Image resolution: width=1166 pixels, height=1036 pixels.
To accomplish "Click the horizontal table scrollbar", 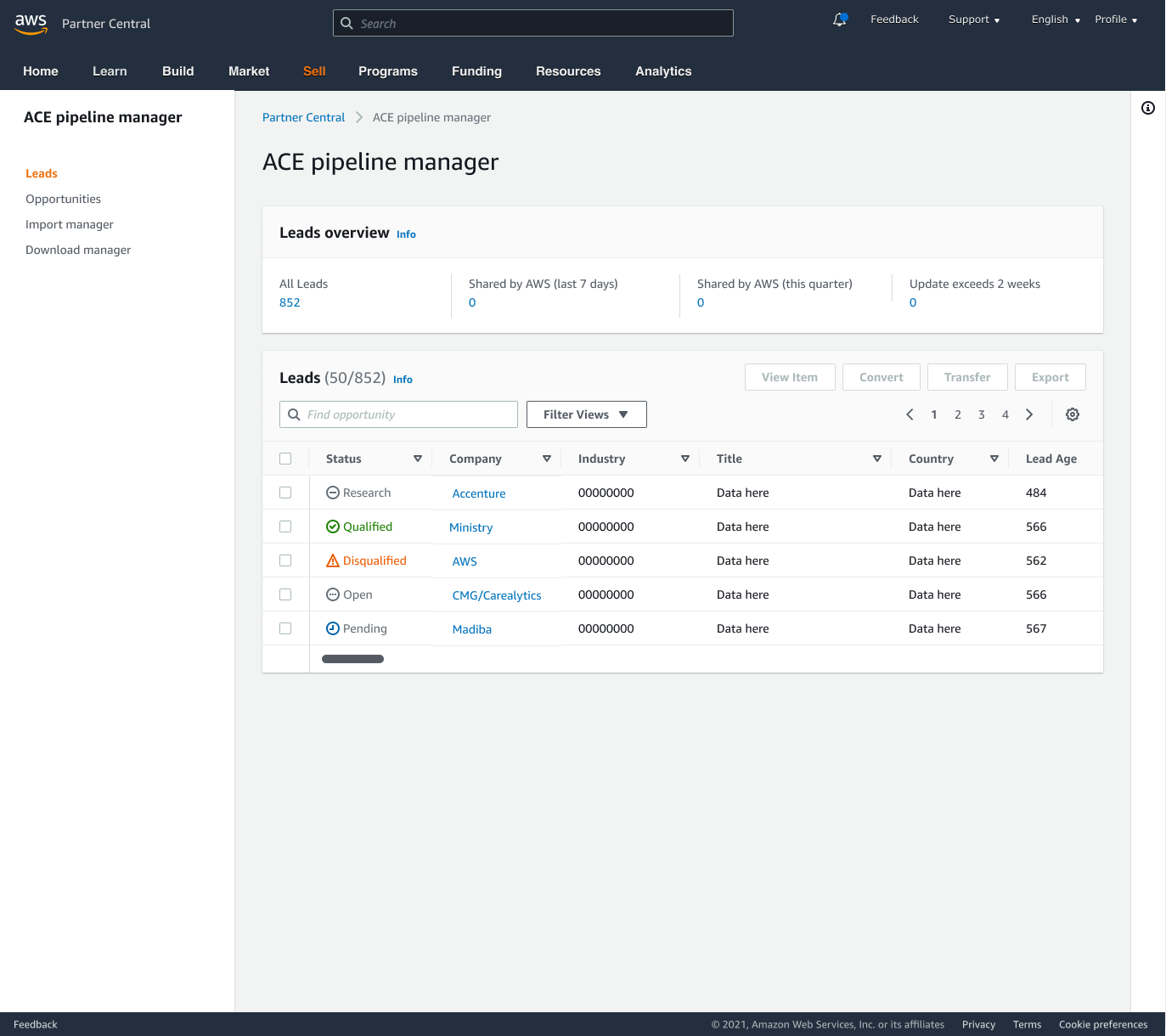I will (x=352, y=659).
